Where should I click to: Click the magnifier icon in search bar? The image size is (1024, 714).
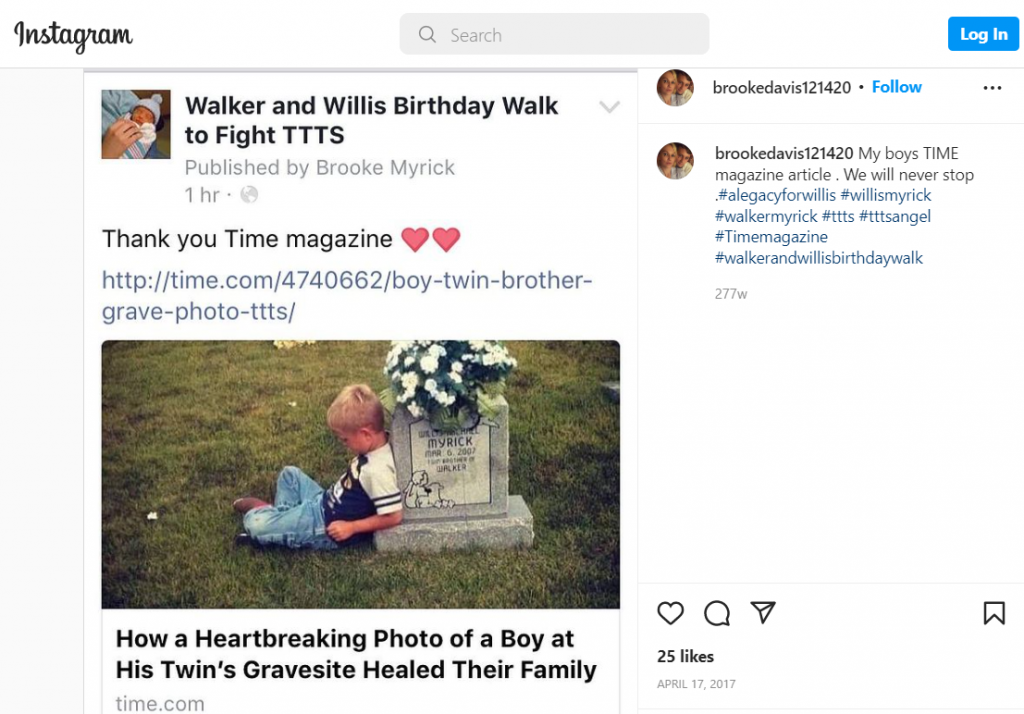pyautogui.click(x=427, y=35)
